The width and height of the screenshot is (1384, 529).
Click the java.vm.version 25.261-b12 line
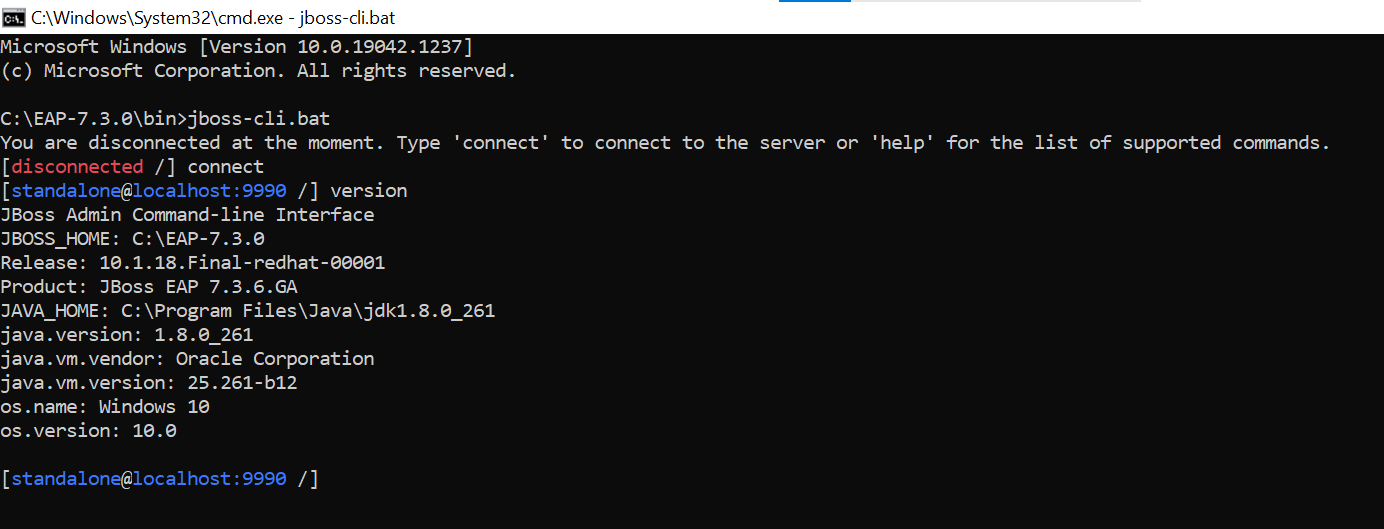tap(149, 383)
